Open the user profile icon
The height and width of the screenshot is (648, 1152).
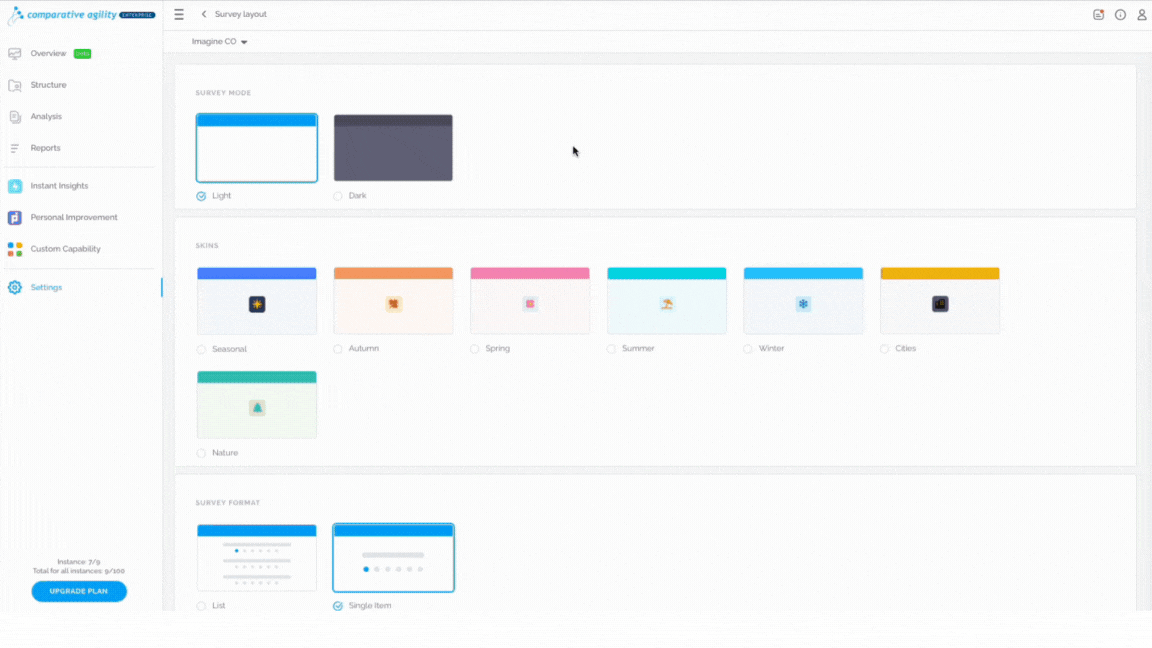tap(1142, 15)
